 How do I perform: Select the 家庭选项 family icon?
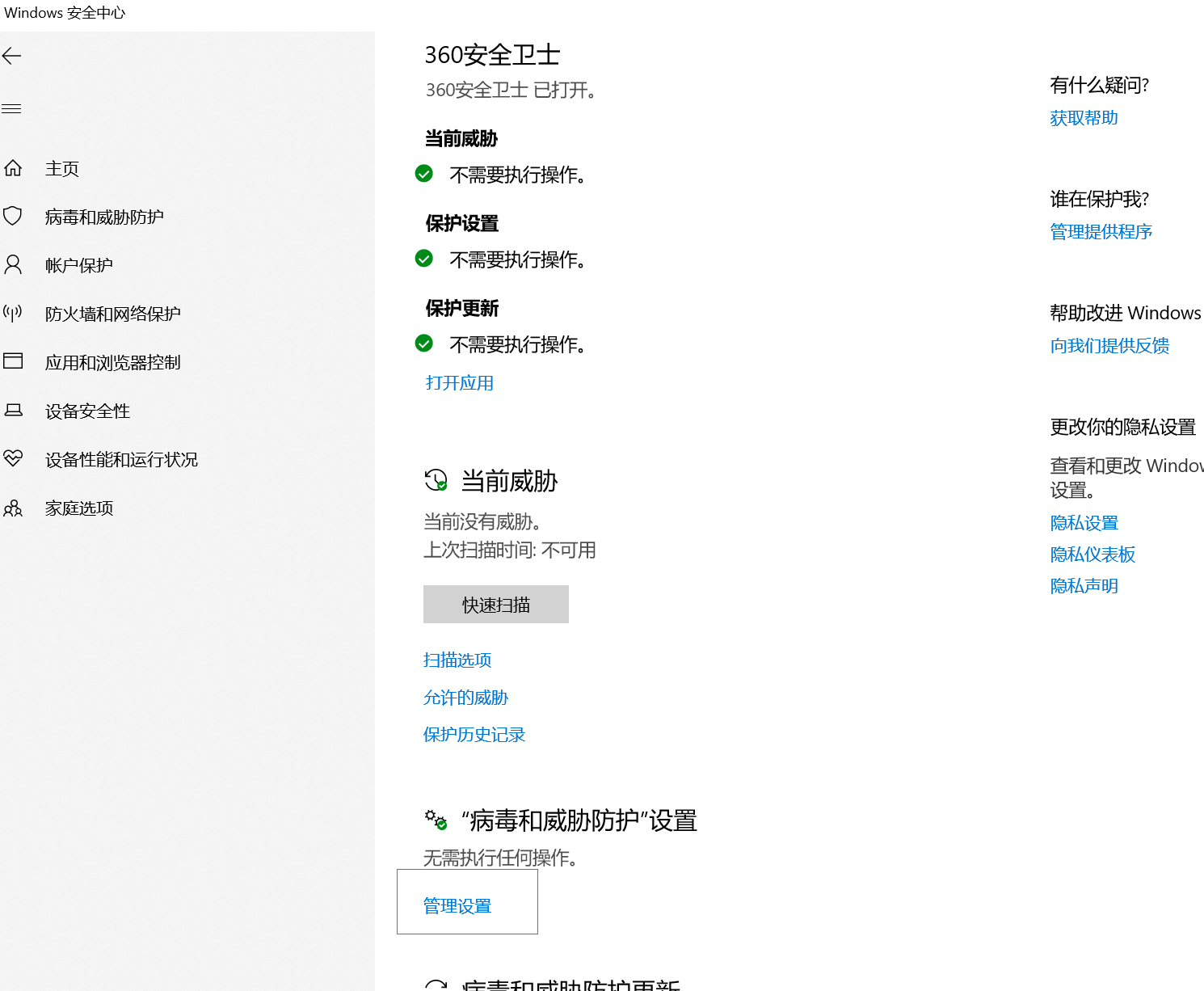tap(13, 508)
